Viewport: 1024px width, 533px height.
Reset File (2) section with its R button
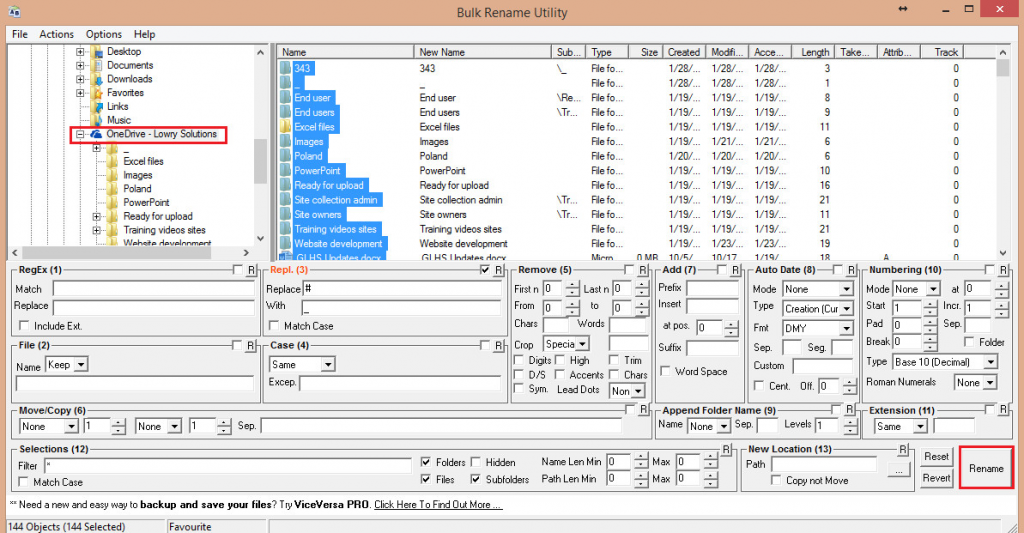251,346
